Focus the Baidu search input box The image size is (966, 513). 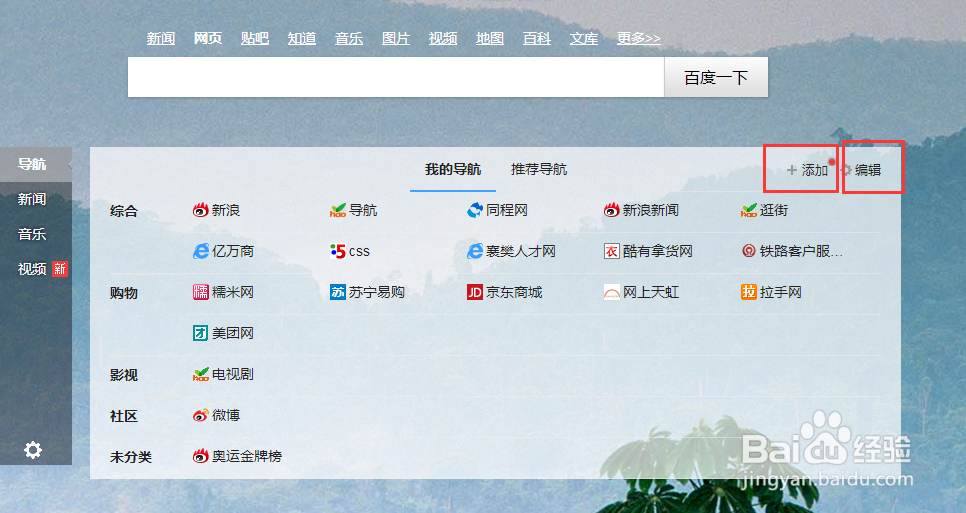(396, 77)
